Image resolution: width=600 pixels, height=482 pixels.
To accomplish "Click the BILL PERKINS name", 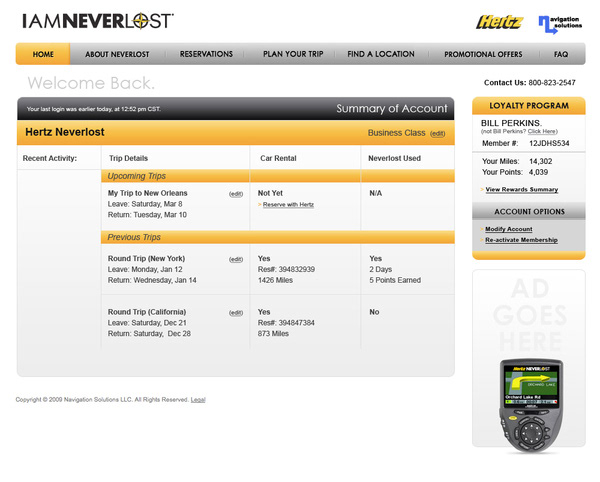I will coord(511,123).
